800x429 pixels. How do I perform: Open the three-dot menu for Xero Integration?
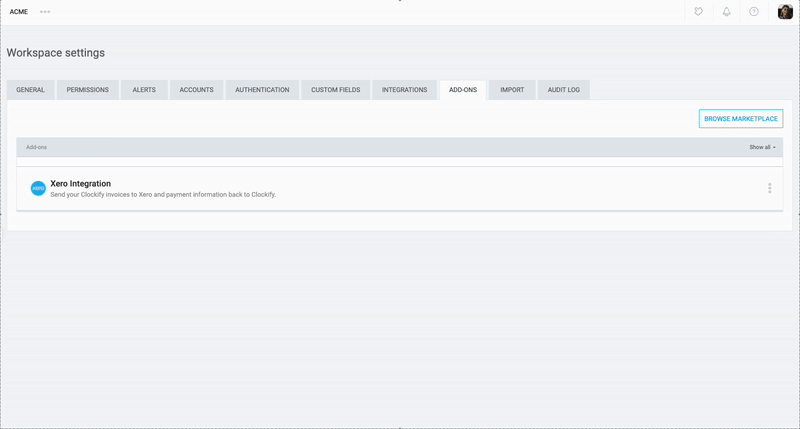tap(769, 188)
